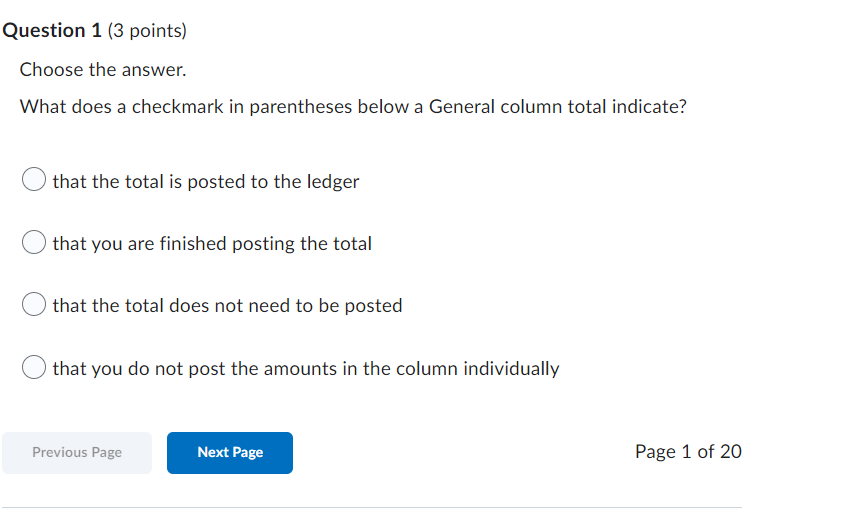Click the answer text about posting amounts individually
The width and height of the screenshot is (843, 516).
[x=306, y=369]
